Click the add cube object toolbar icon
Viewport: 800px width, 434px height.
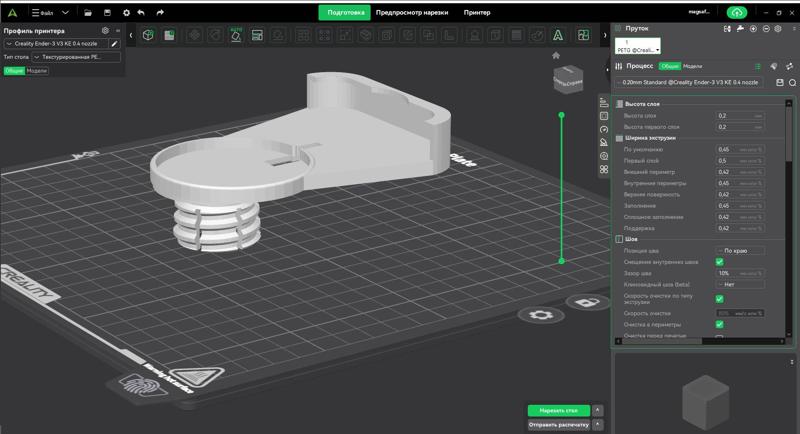(x=147, y=35)
